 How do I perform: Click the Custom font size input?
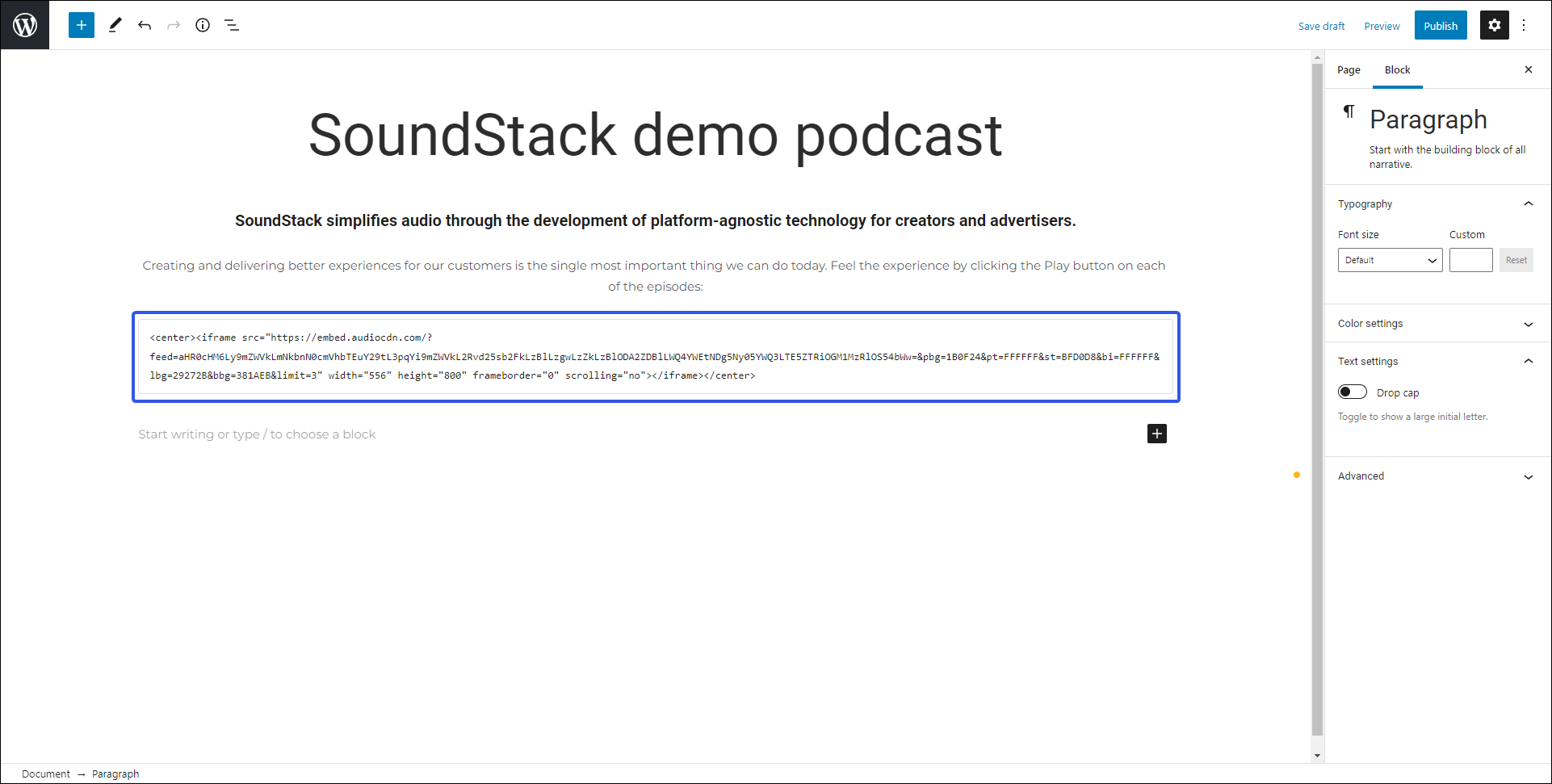click(x=1470, y=260)
